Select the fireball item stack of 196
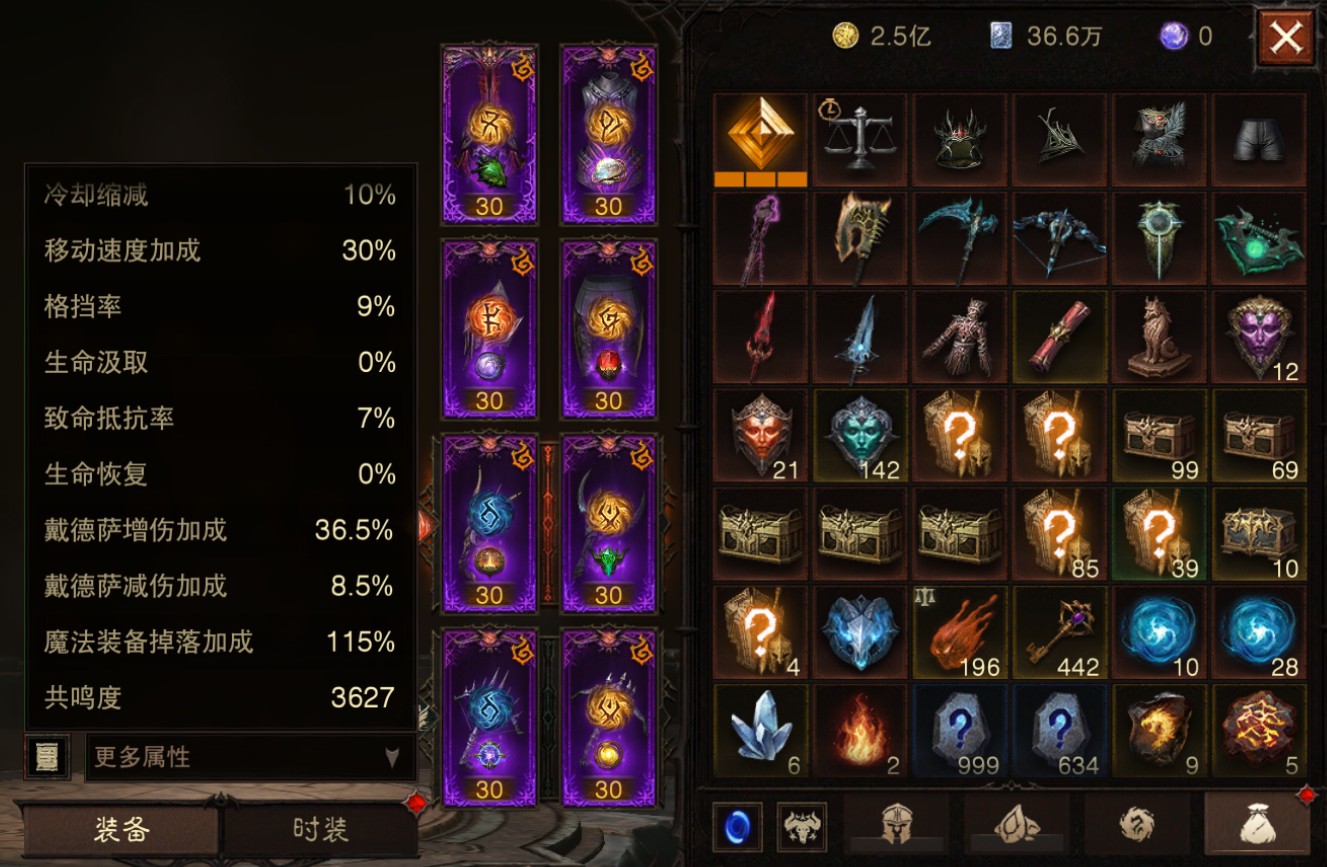This screenshot has width=1327, height=867. point(959,632)
